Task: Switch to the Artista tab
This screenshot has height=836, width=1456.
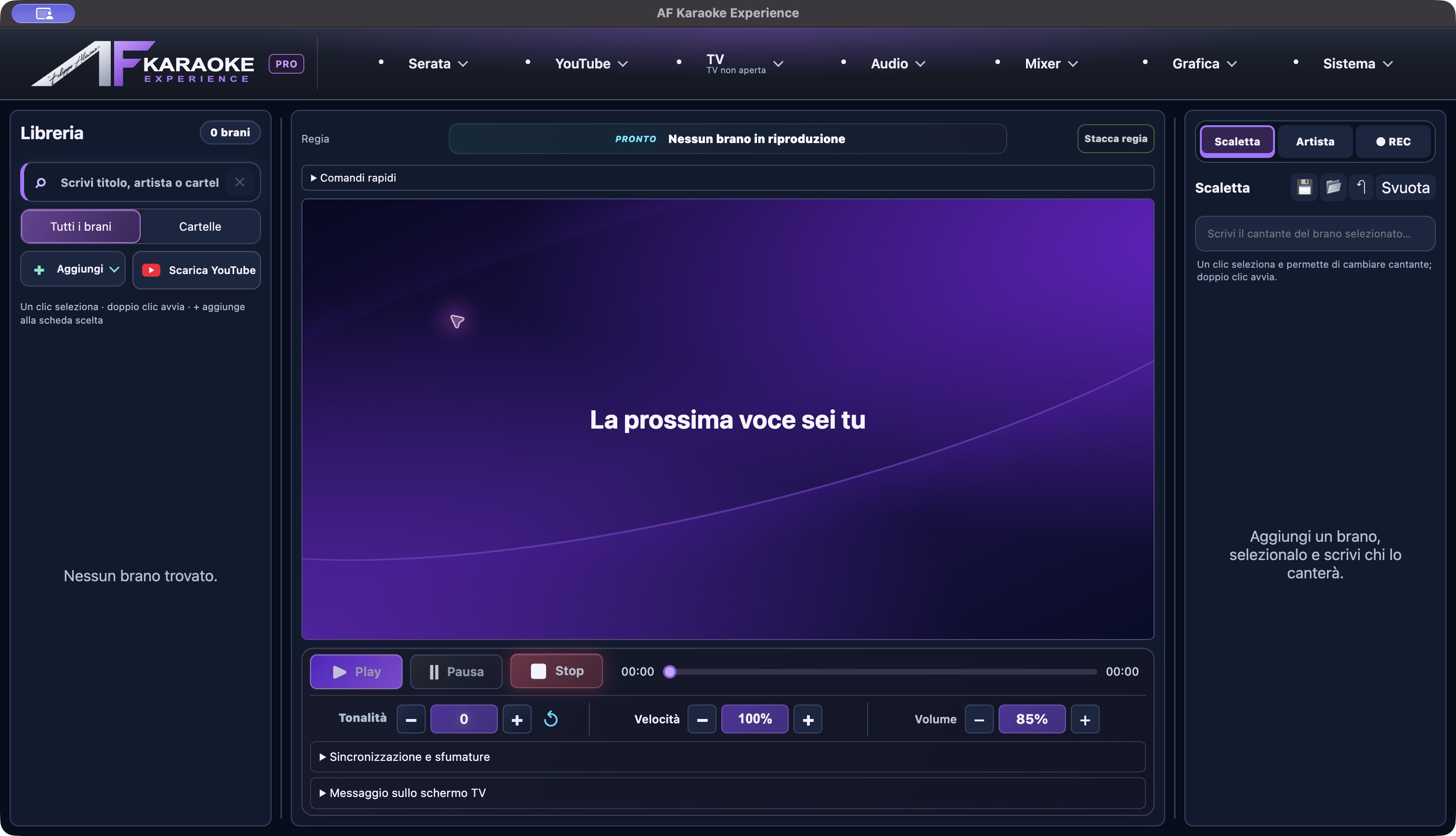Action: tap(1315, 141)
